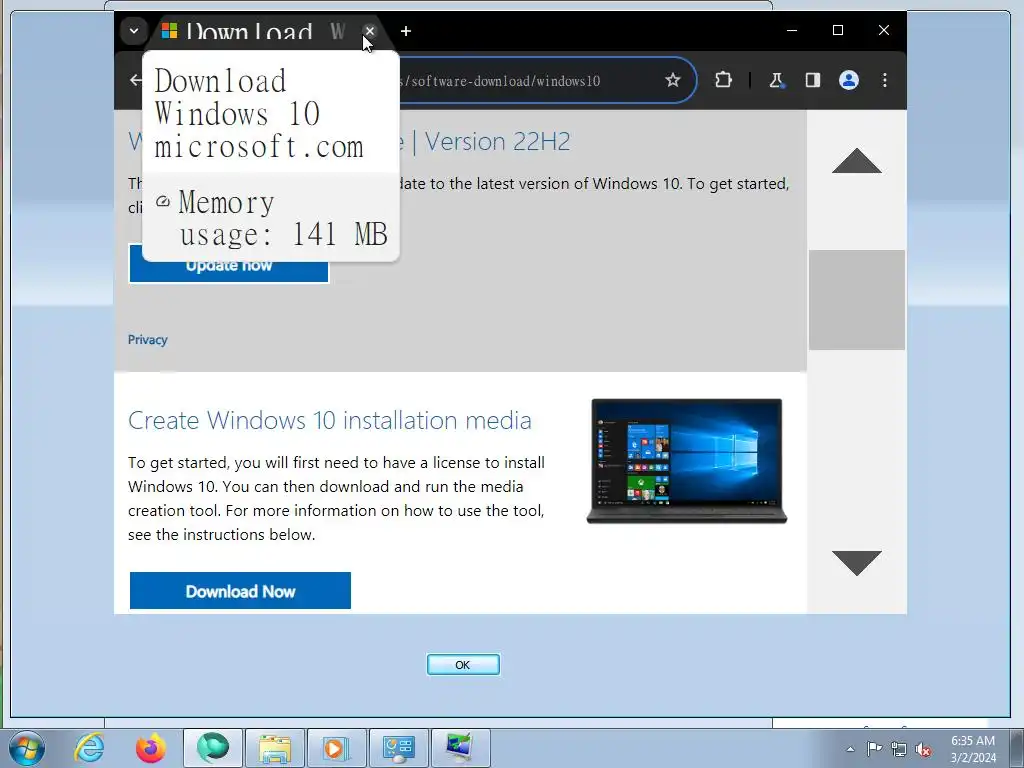This screenshot has height=768, width=1024.
Task: Open the Windows Start orb
Action: click(x=27, y=748)
